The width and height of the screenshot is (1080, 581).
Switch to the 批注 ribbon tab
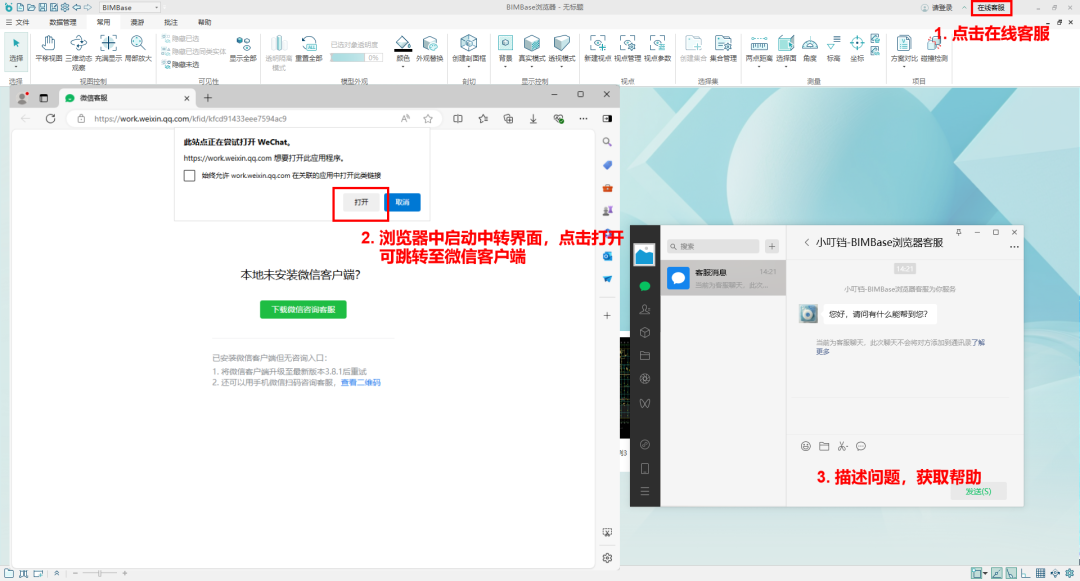171,22
